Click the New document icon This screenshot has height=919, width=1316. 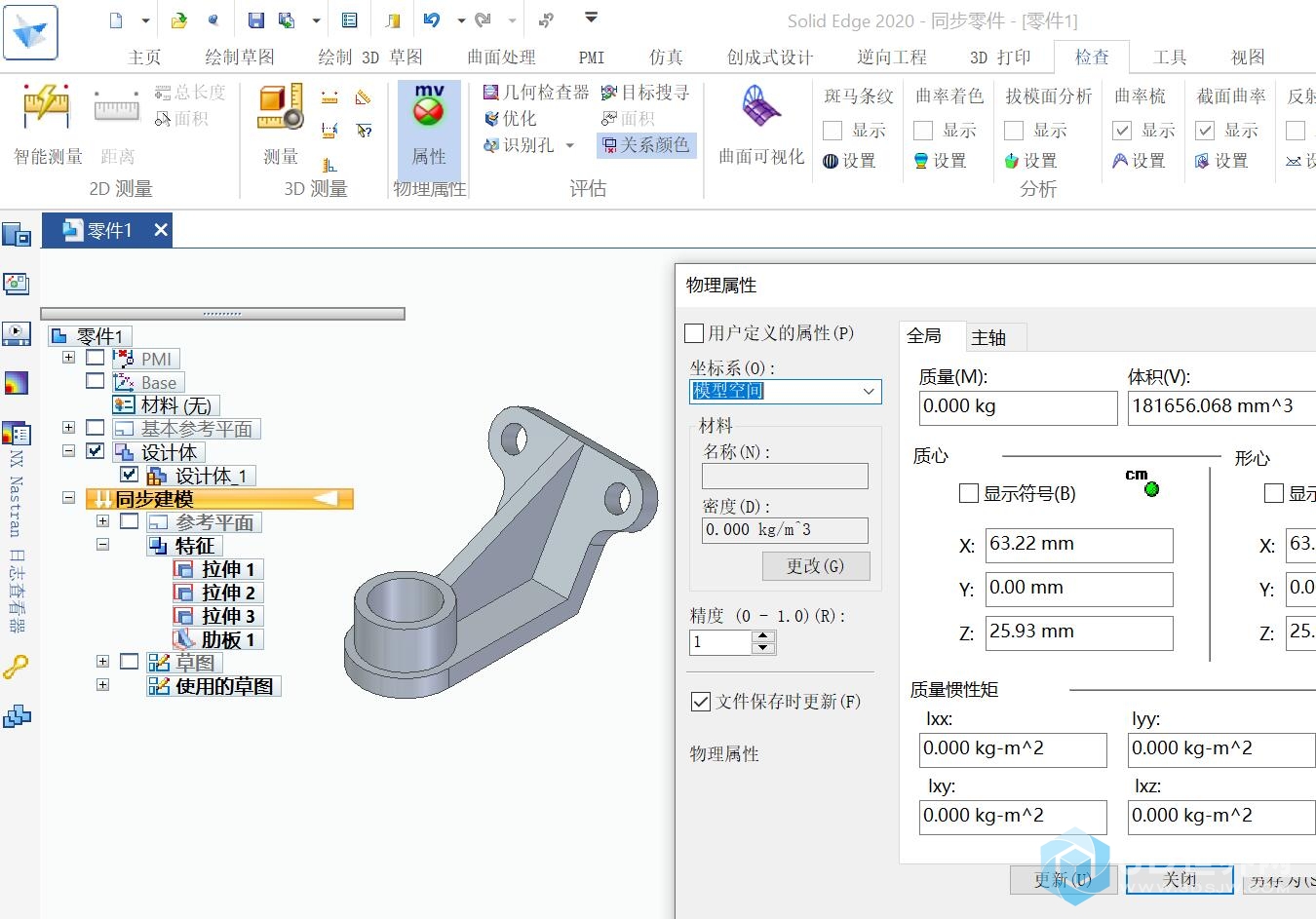pyautogui.click(x=116, y=20)
